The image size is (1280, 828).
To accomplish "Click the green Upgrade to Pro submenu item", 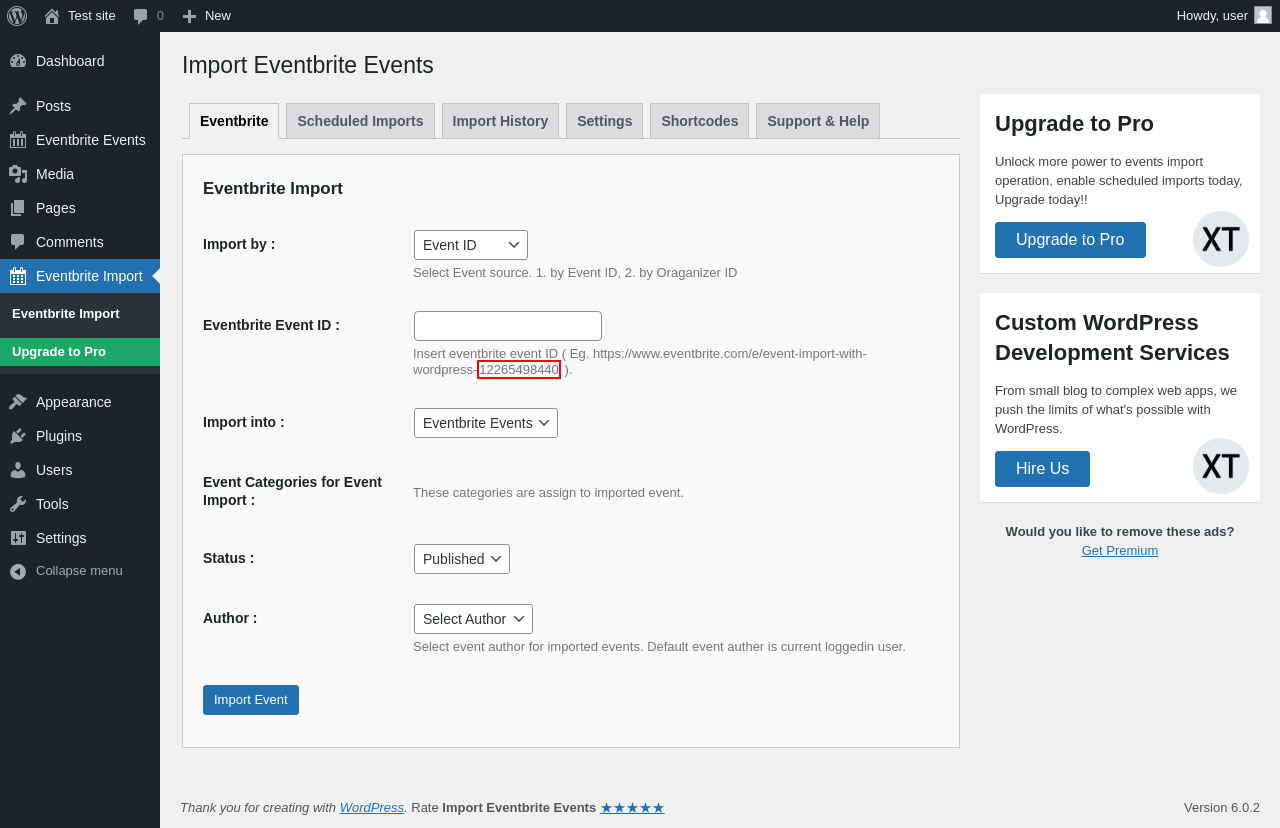I will 80,352.
